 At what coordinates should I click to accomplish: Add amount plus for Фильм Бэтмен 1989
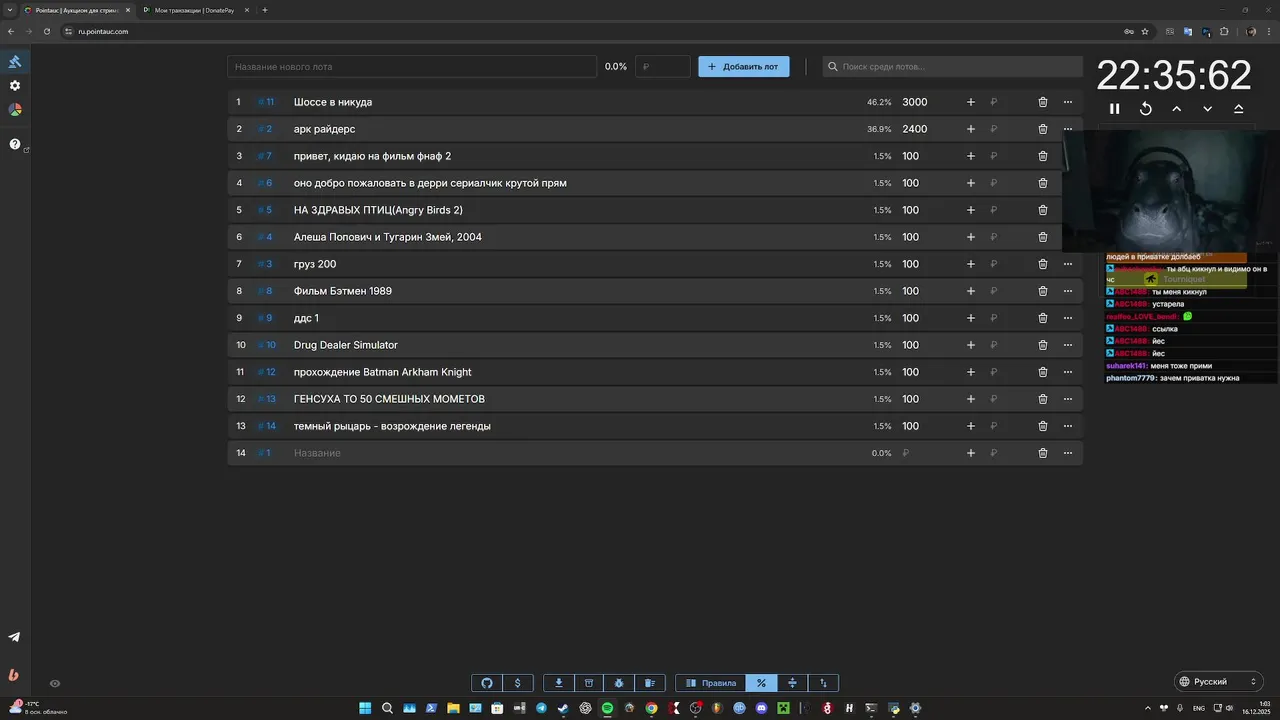pos(970,291)
